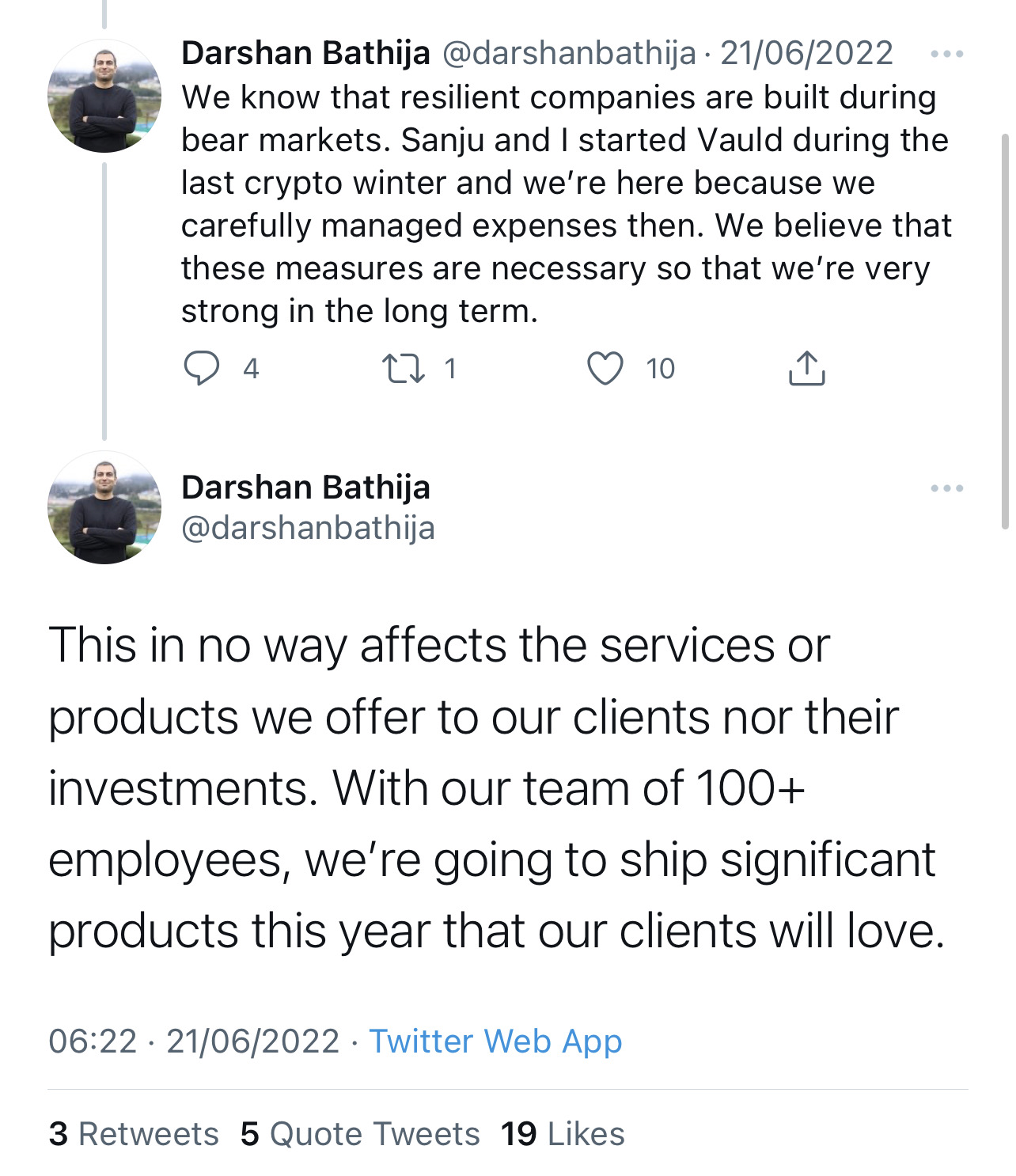Open @darshanbathija handle in top tweet
1016x1176 pixels.
click(x=568, y=54)
